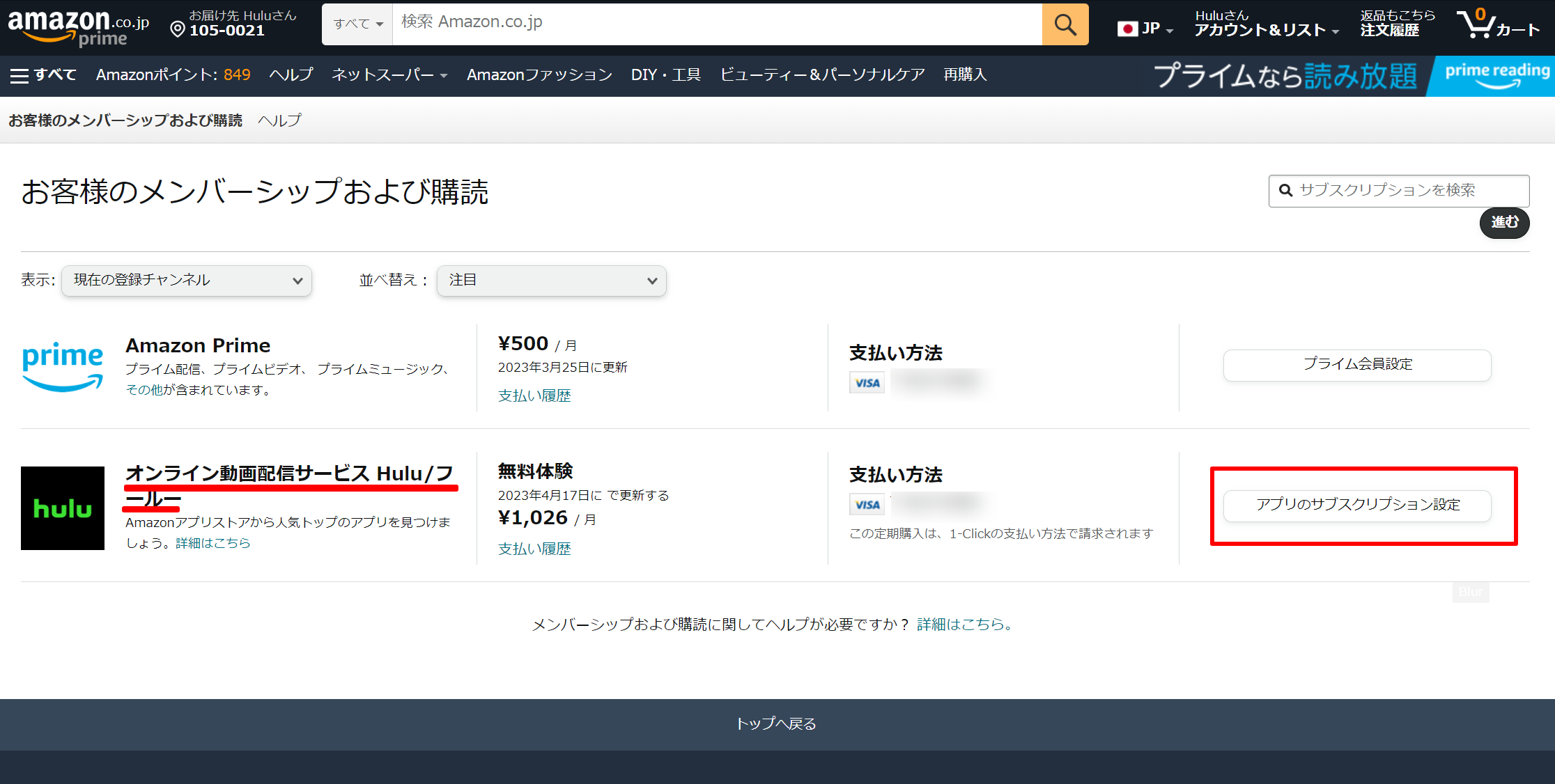
Task: Expand the JP language selector
Action: pyautogui.click(x=1146, y=29)
